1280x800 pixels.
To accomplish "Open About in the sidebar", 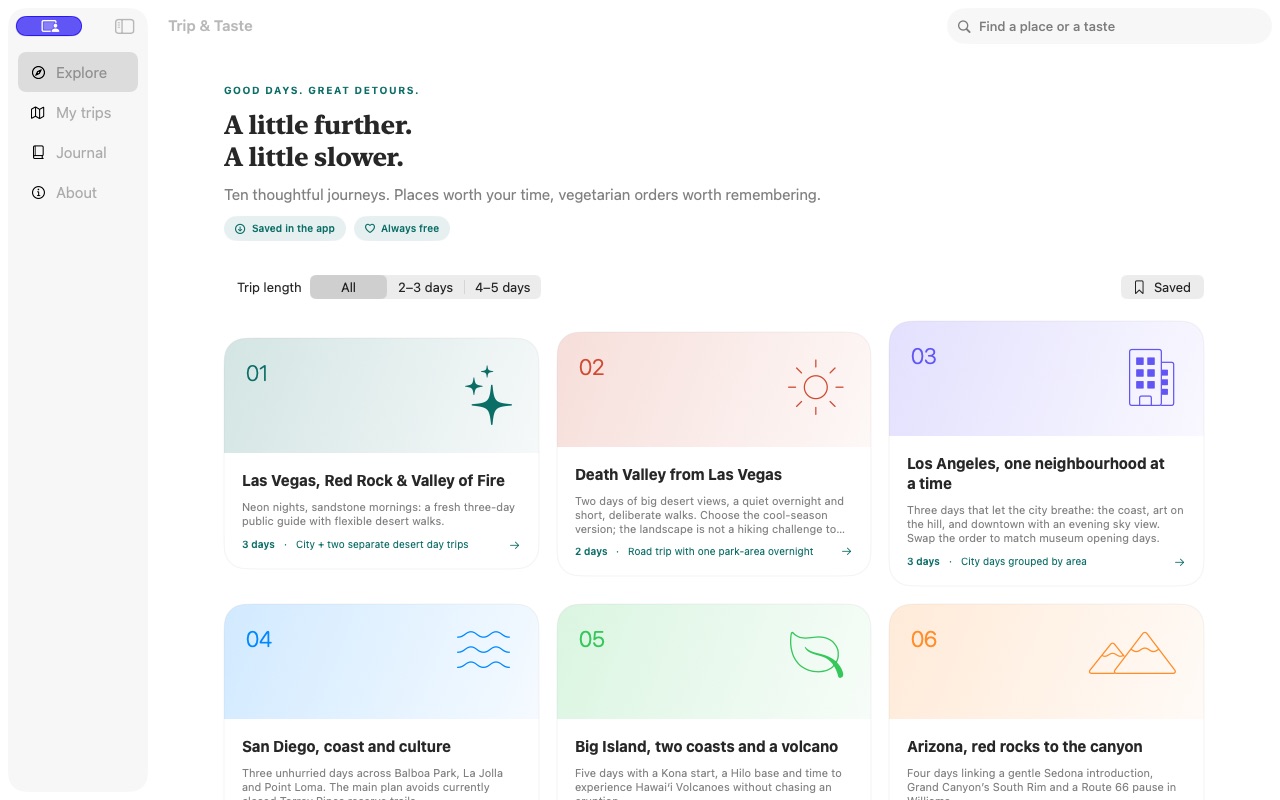I will coord(78,192).
